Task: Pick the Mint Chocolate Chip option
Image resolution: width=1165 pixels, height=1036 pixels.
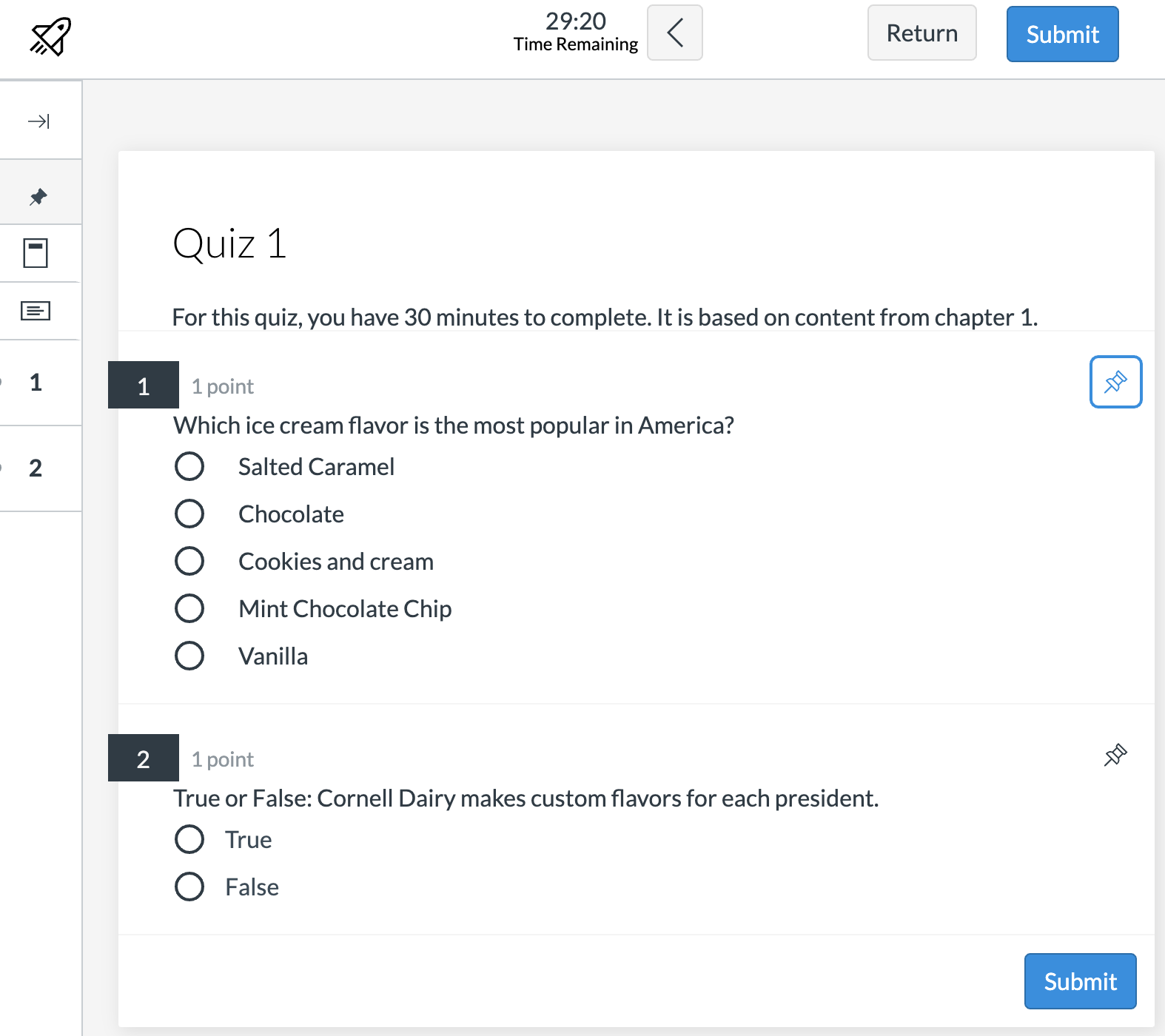Action: pyautogui.click(x=189, y=608)
